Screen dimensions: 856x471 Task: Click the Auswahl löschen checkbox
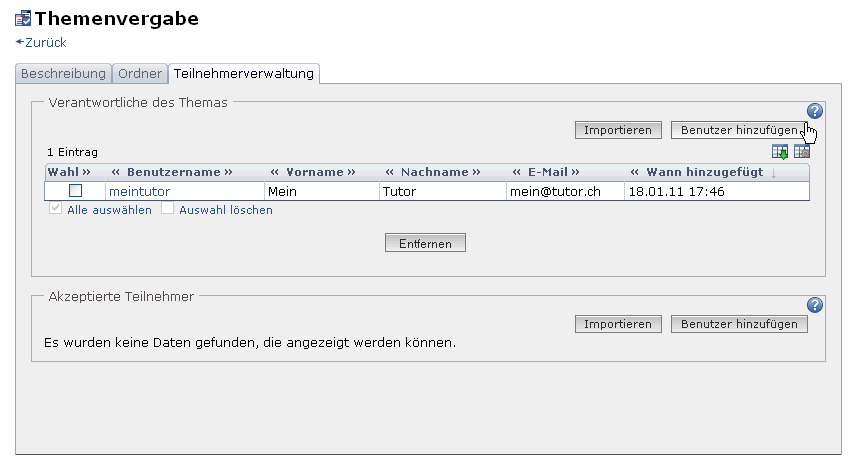coord(168,210)
